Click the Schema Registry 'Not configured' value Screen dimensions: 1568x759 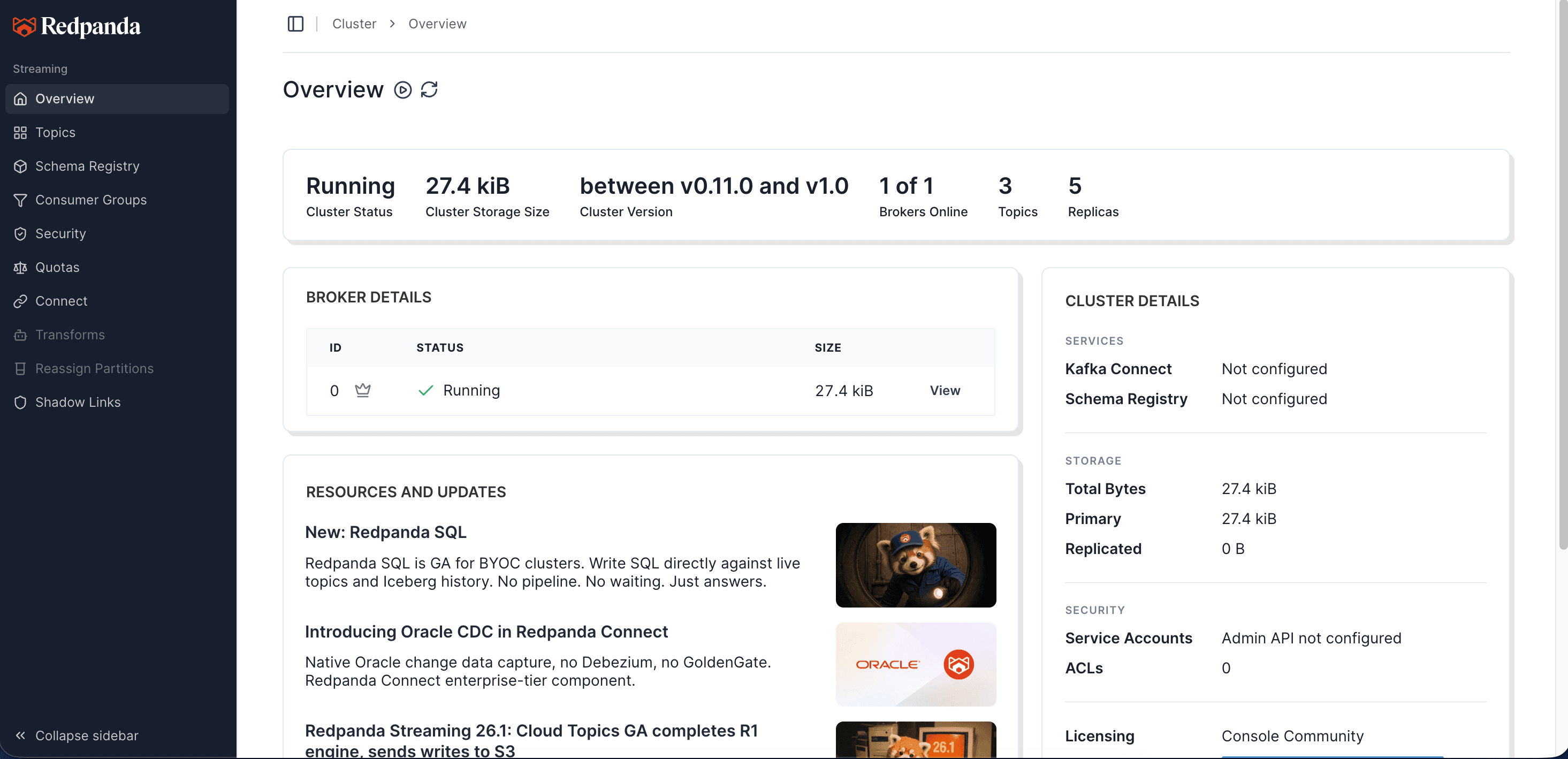1274,399
